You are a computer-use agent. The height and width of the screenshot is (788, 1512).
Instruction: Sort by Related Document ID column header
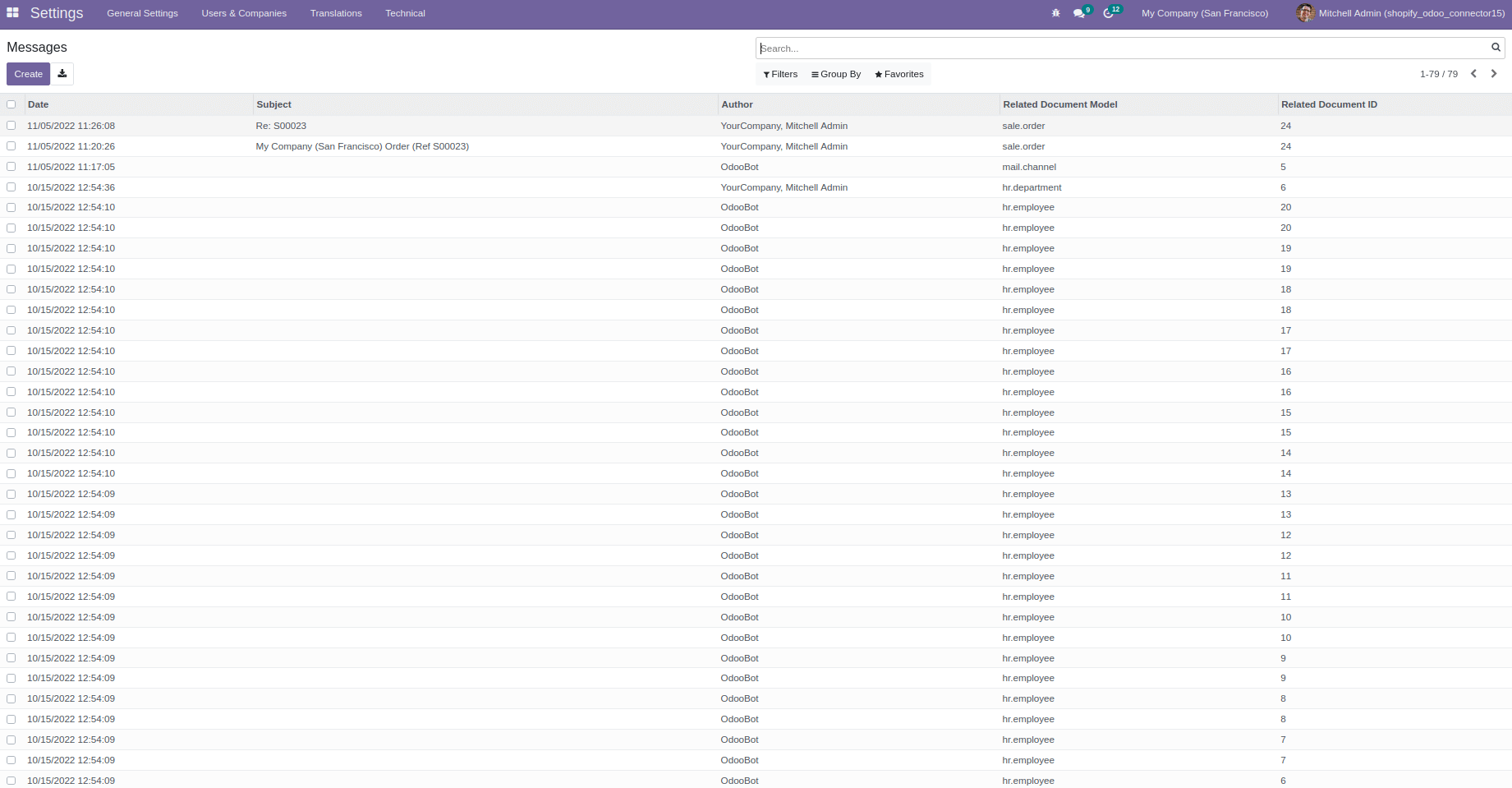[x=1395, y=104]
